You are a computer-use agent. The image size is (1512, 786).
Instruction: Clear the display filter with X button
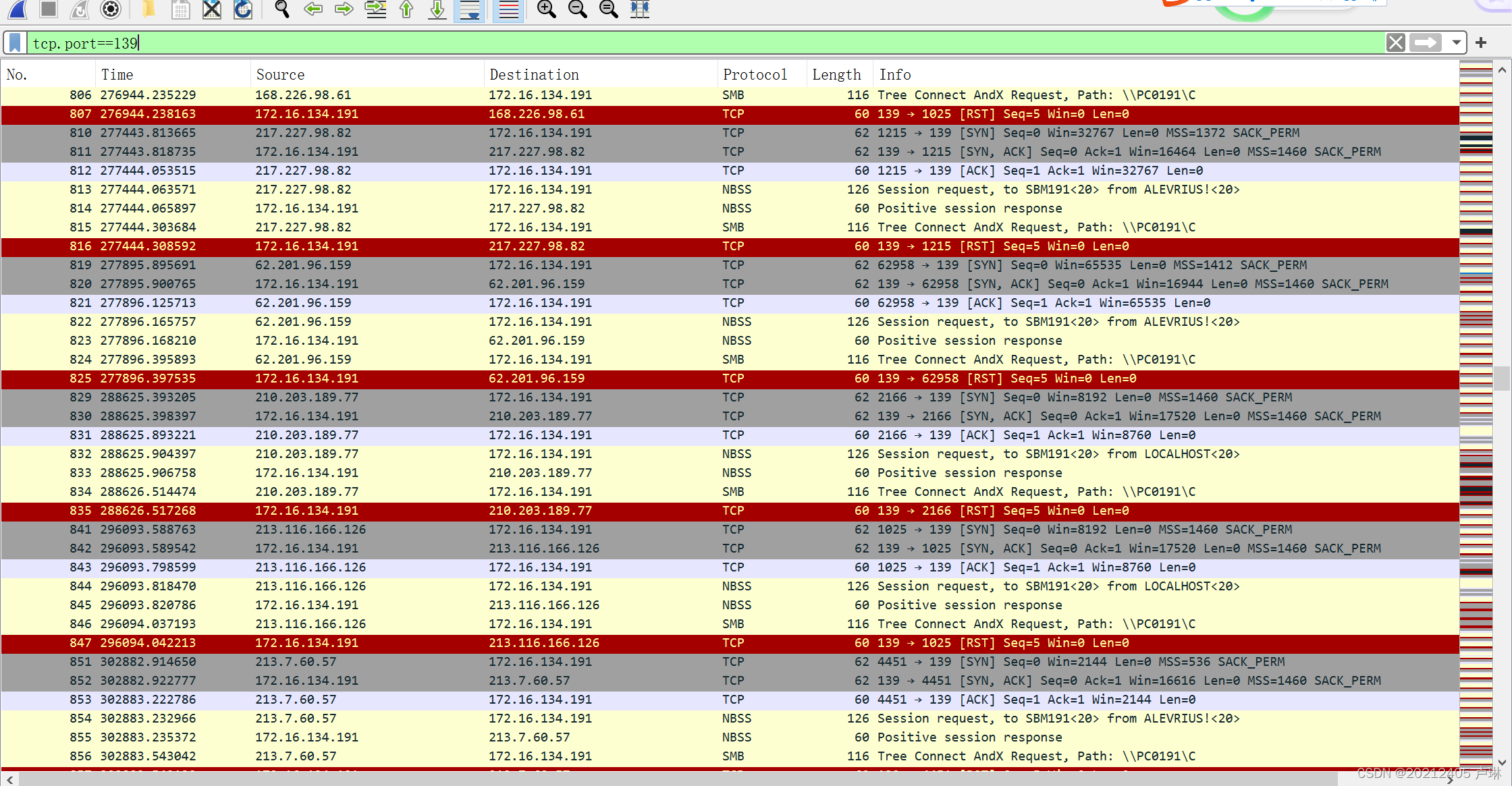[1396, 43]
